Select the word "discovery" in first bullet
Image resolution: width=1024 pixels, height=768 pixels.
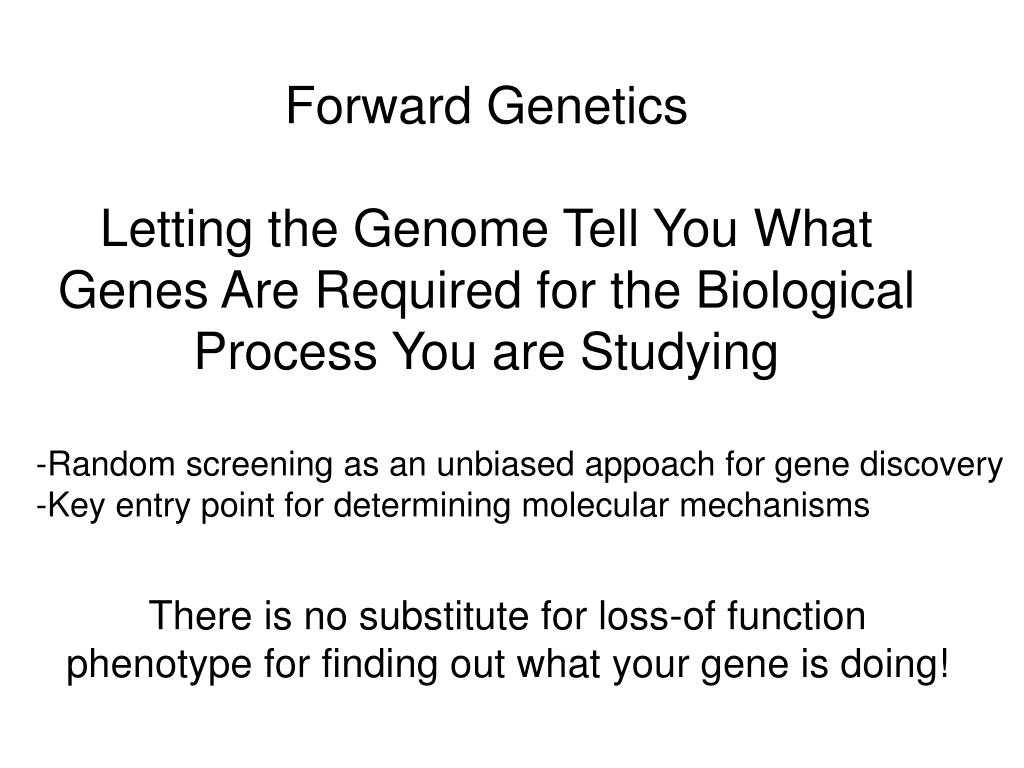931,466
